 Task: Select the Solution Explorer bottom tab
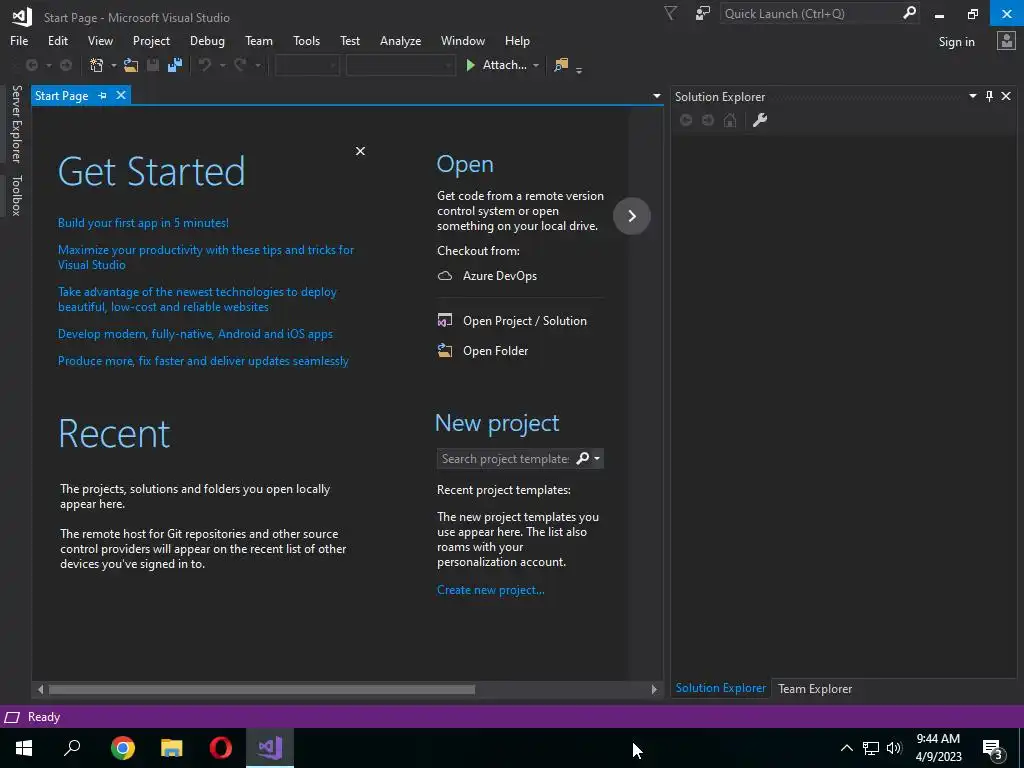pyautogui.click(x=720, y=688)
